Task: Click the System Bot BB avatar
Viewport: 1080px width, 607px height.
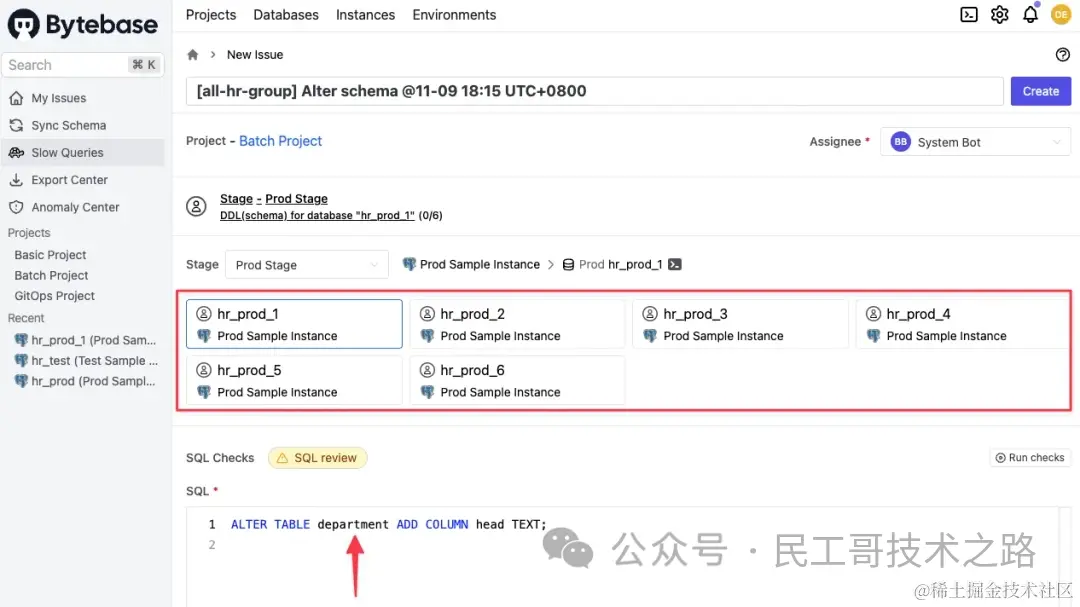Action: point(900,142)
